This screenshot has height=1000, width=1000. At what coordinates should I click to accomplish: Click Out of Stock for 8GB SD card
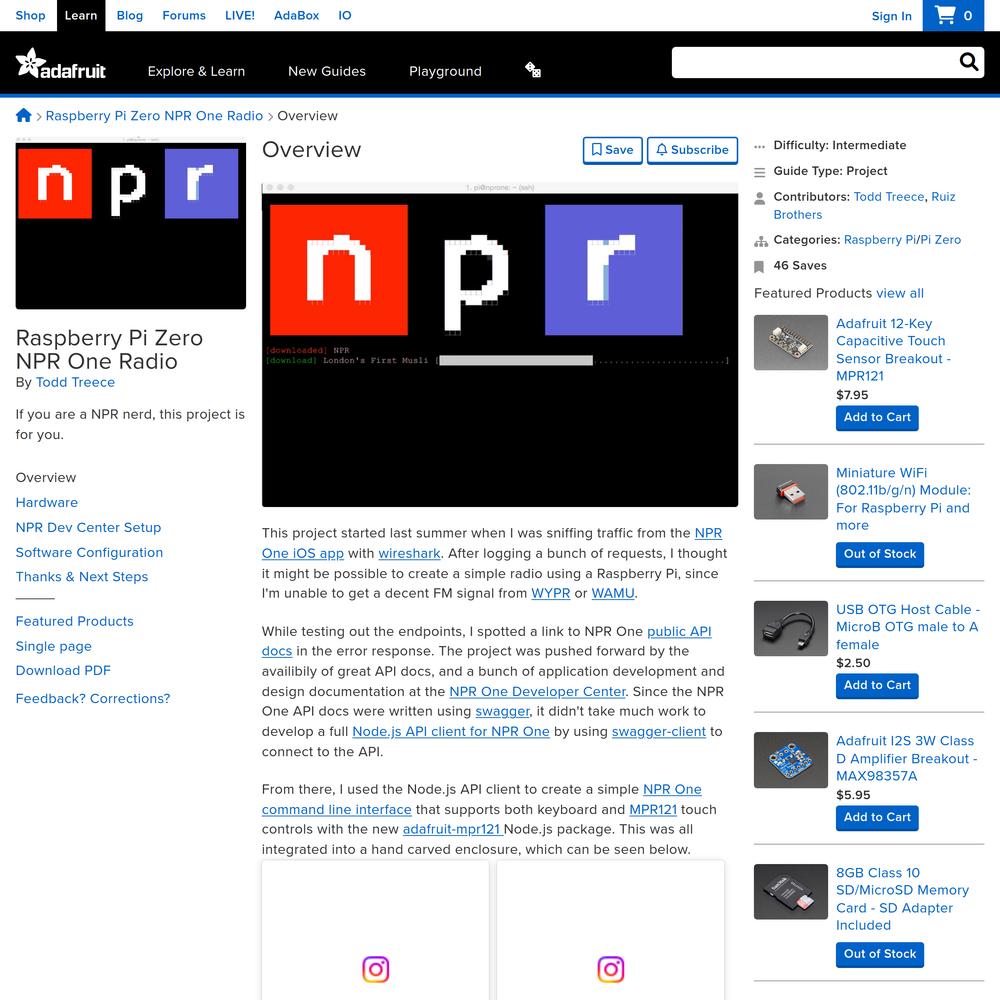[x=879, y=954]
